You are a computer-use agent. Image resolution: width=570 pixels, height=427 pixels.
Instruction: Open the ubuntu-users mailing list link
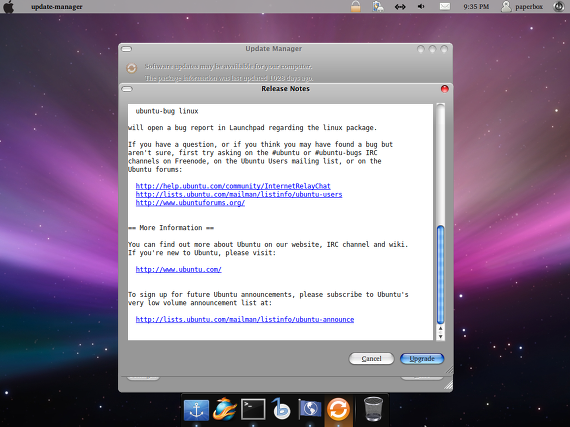(239, 194)
